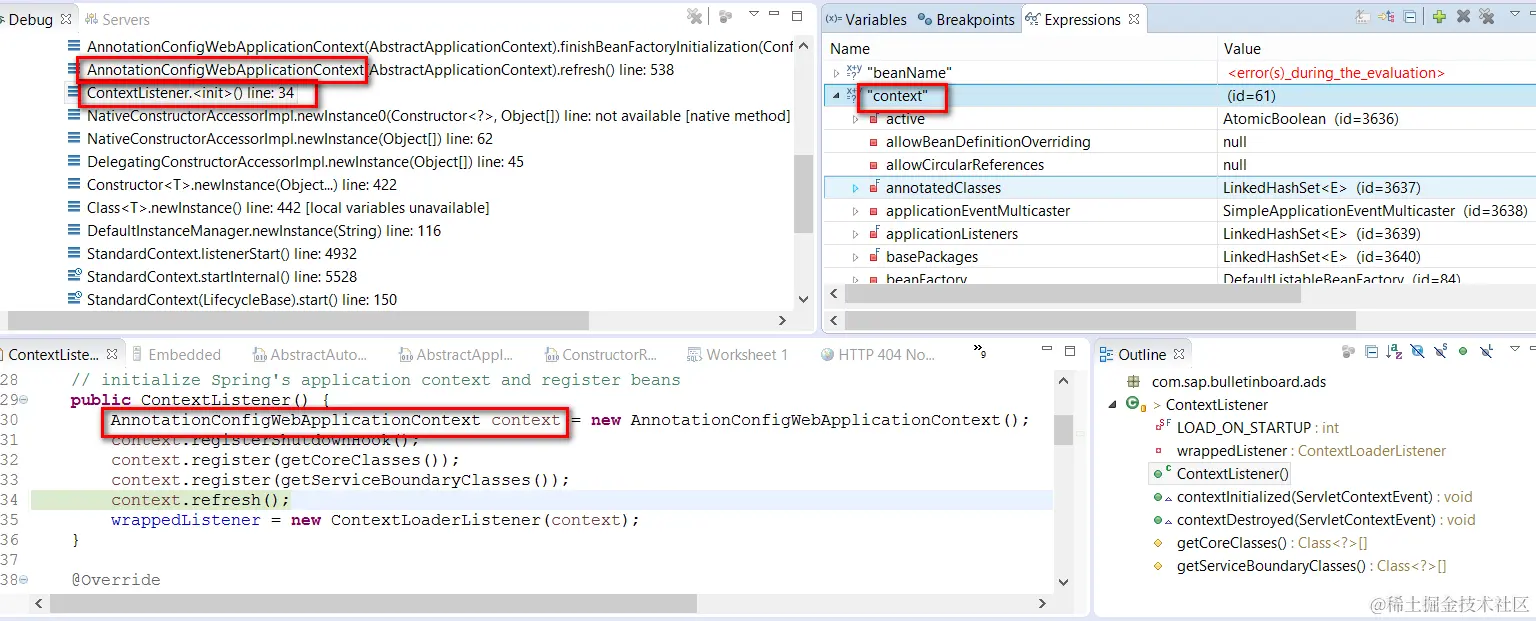Image resolution: width=1536 pixels, height=621 pixels.
Task: Close the ContextListener editor tab
Action: click(x=112, y=354)
